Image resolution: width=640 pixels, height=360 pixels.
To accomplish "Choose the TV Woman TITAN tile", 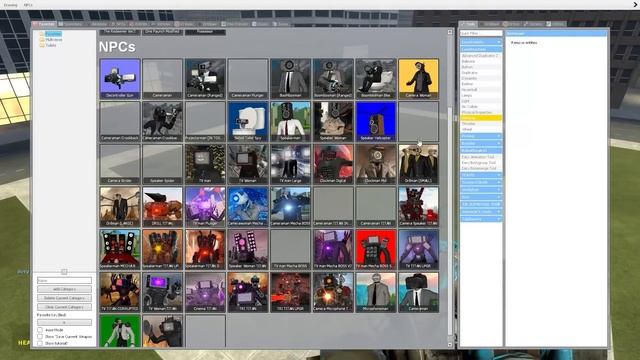I will tap(162, 292).
